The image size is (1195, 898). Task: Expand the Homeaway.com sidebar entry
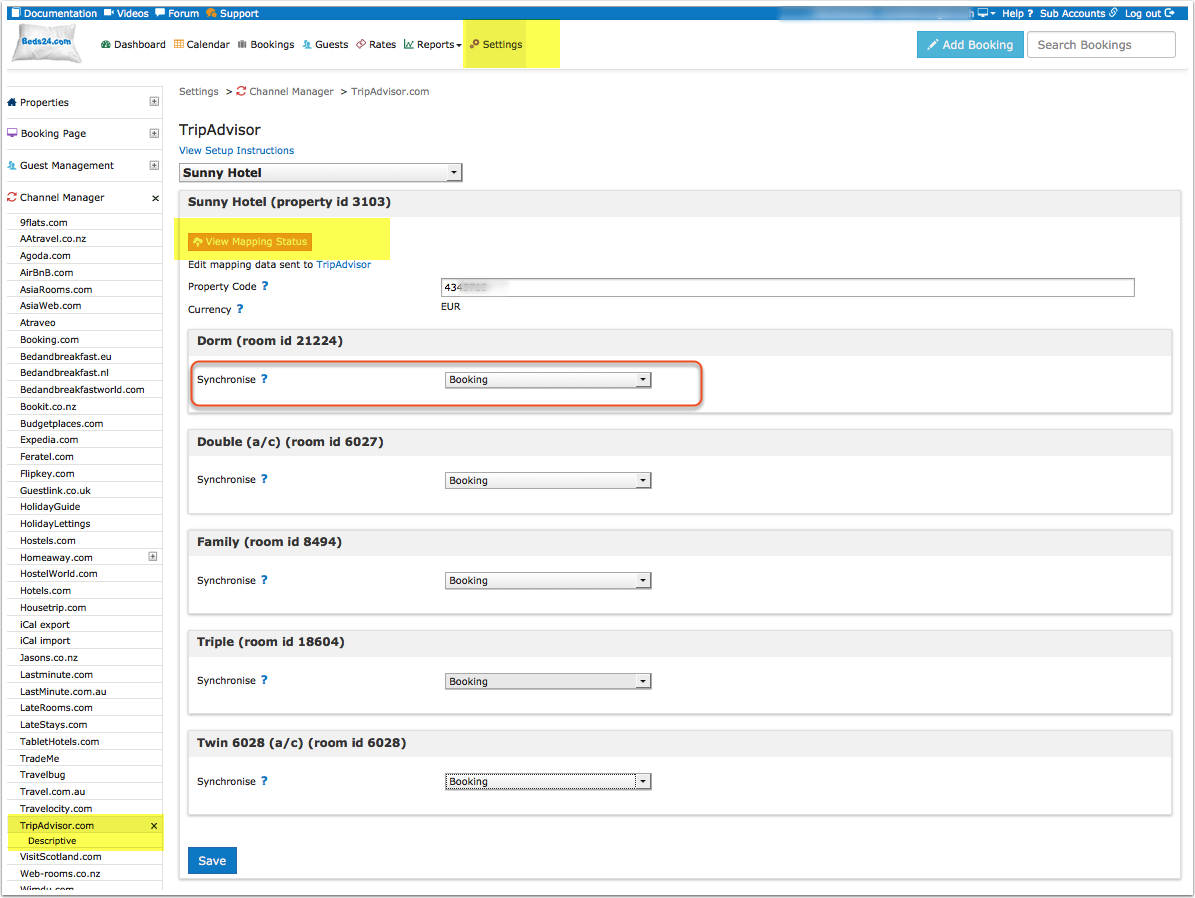point(153,556)
